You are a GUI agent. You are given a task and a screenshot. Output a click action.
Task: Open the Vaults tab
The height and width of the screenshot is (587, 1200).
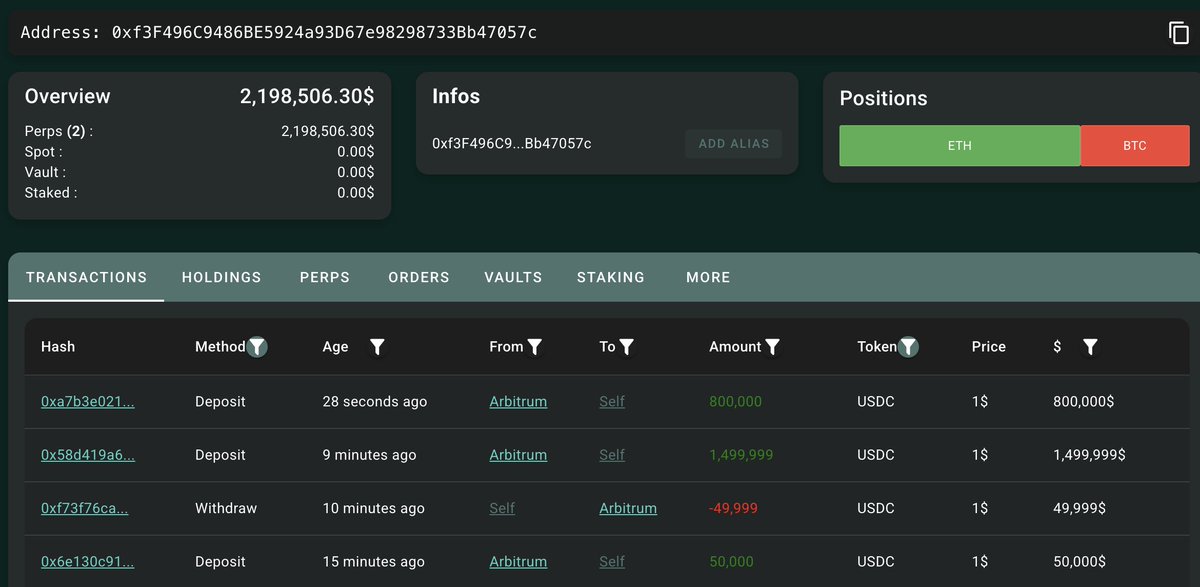point(513,277)
